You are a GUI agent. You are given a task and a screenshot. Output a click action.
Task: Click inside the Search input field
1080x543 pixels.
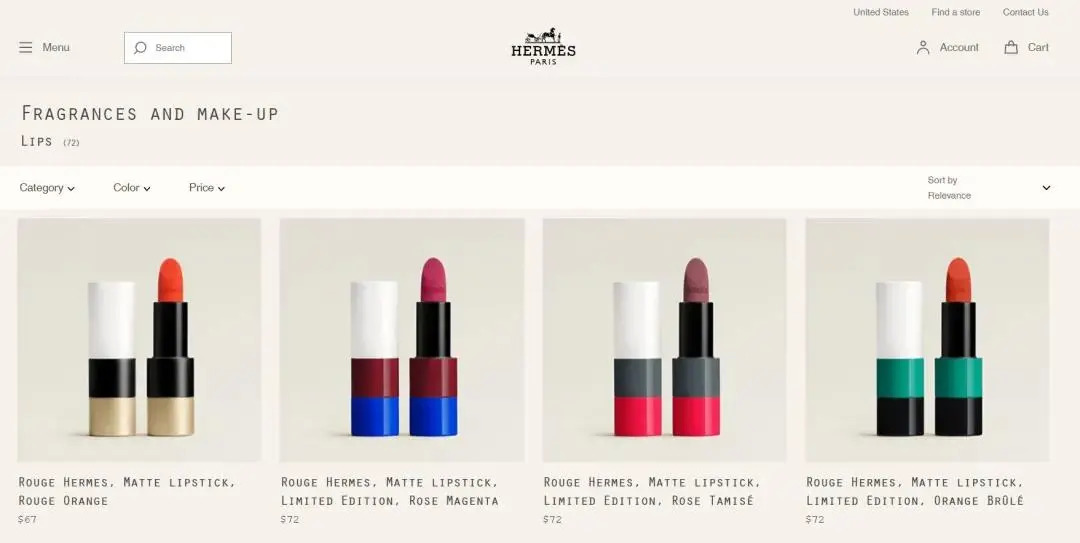pos(178,48)
